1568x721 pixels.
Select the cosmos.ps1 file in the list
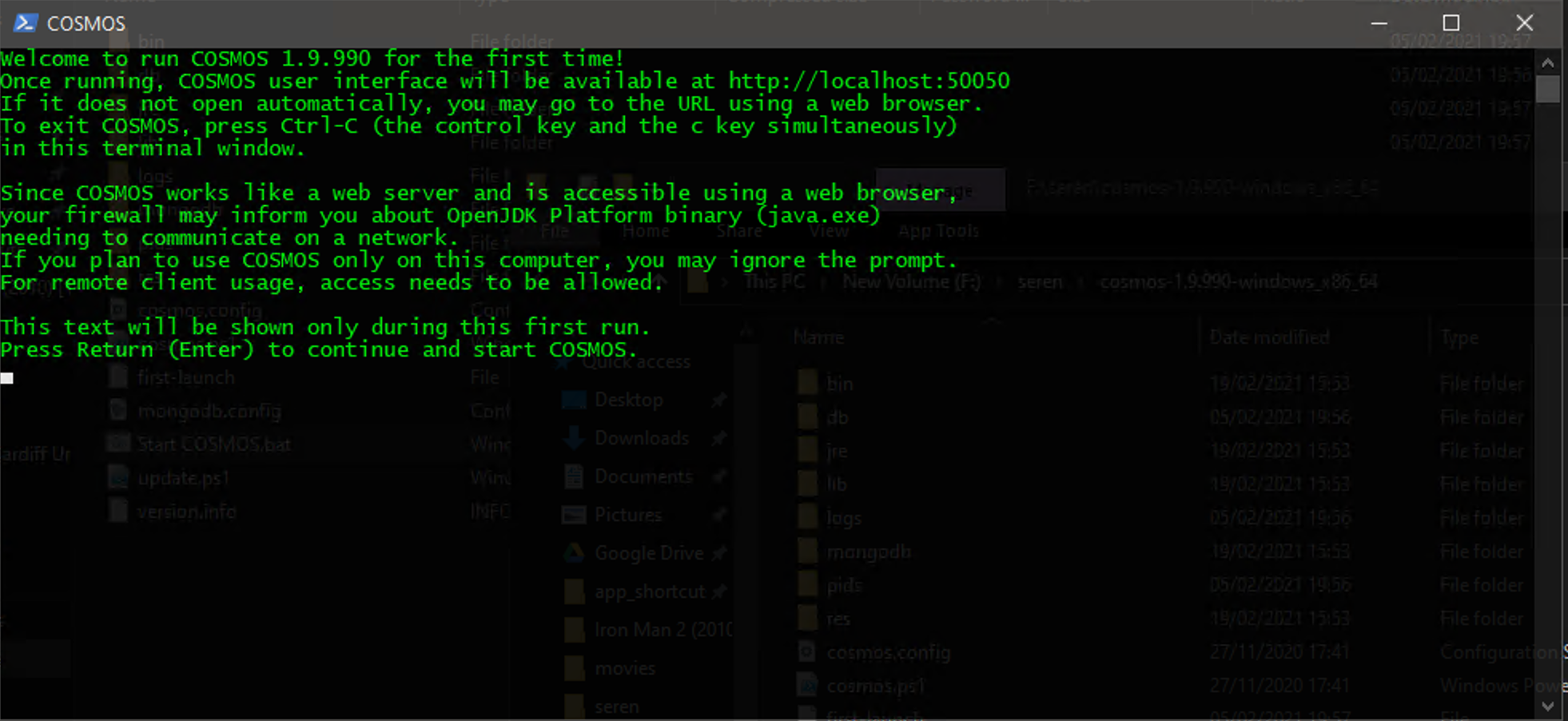click(876, 686)
